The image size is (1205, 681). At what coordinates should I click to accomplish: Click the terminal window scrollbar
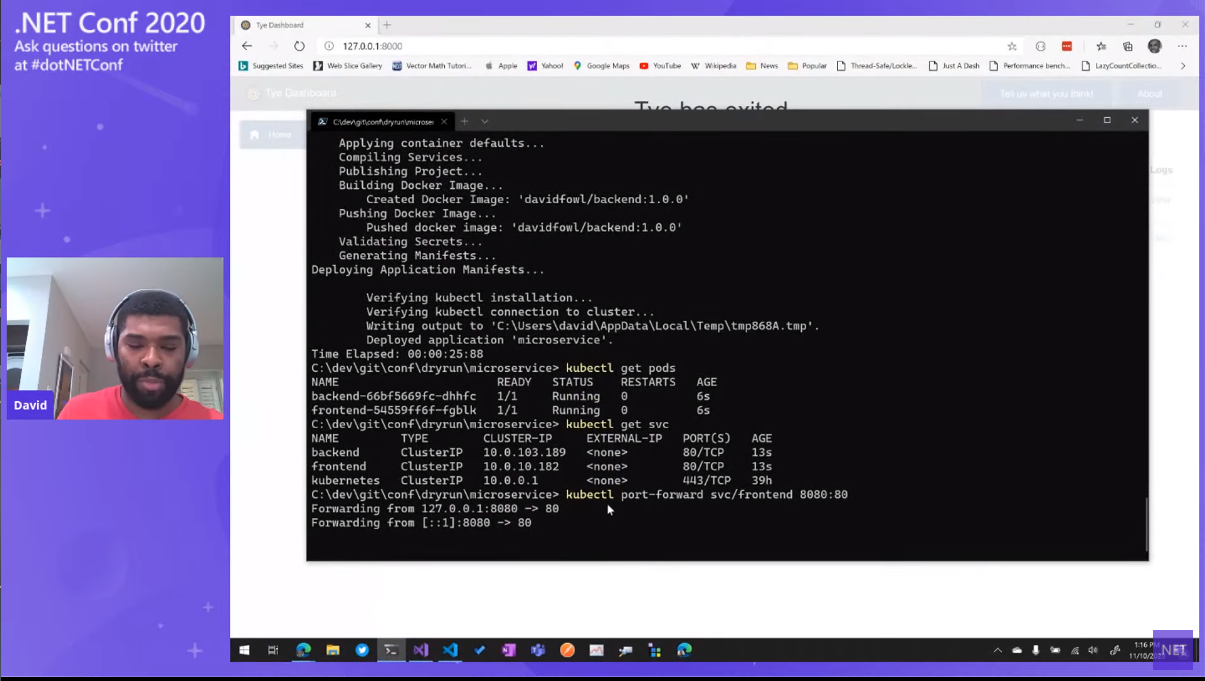[1146, 524]
